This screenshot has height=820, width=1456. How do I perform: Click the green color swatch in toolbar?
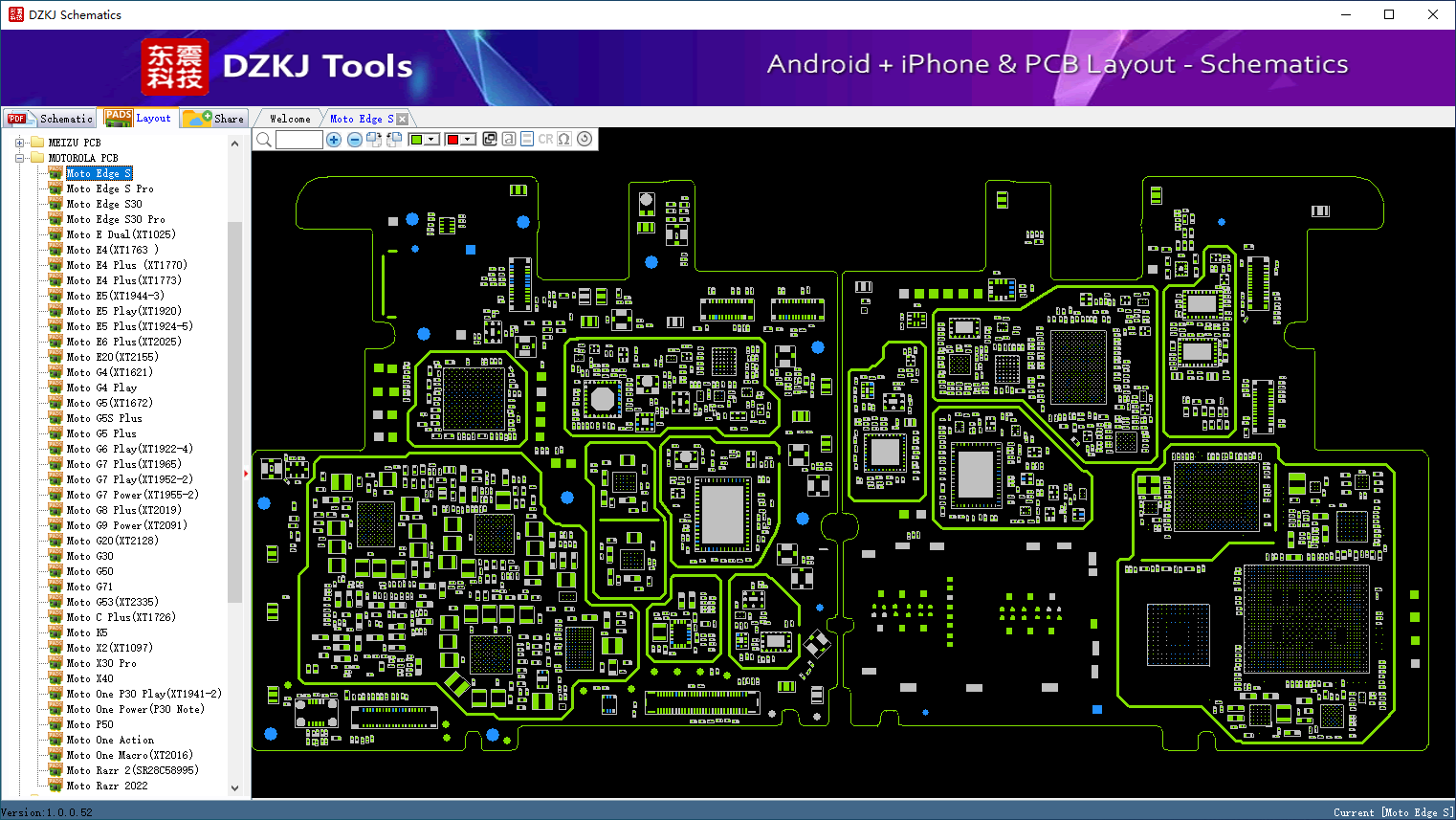(416, 140)
